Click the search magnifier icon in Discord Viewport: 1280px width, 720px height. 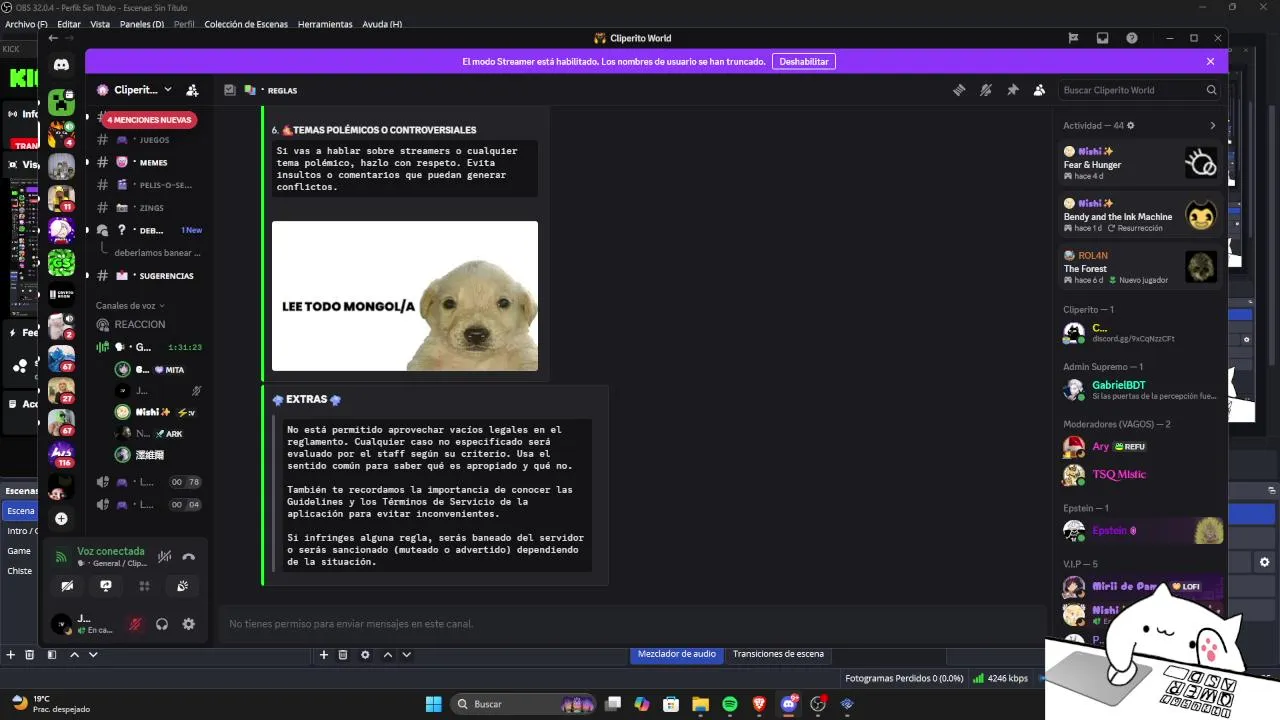pos(1211,90)
